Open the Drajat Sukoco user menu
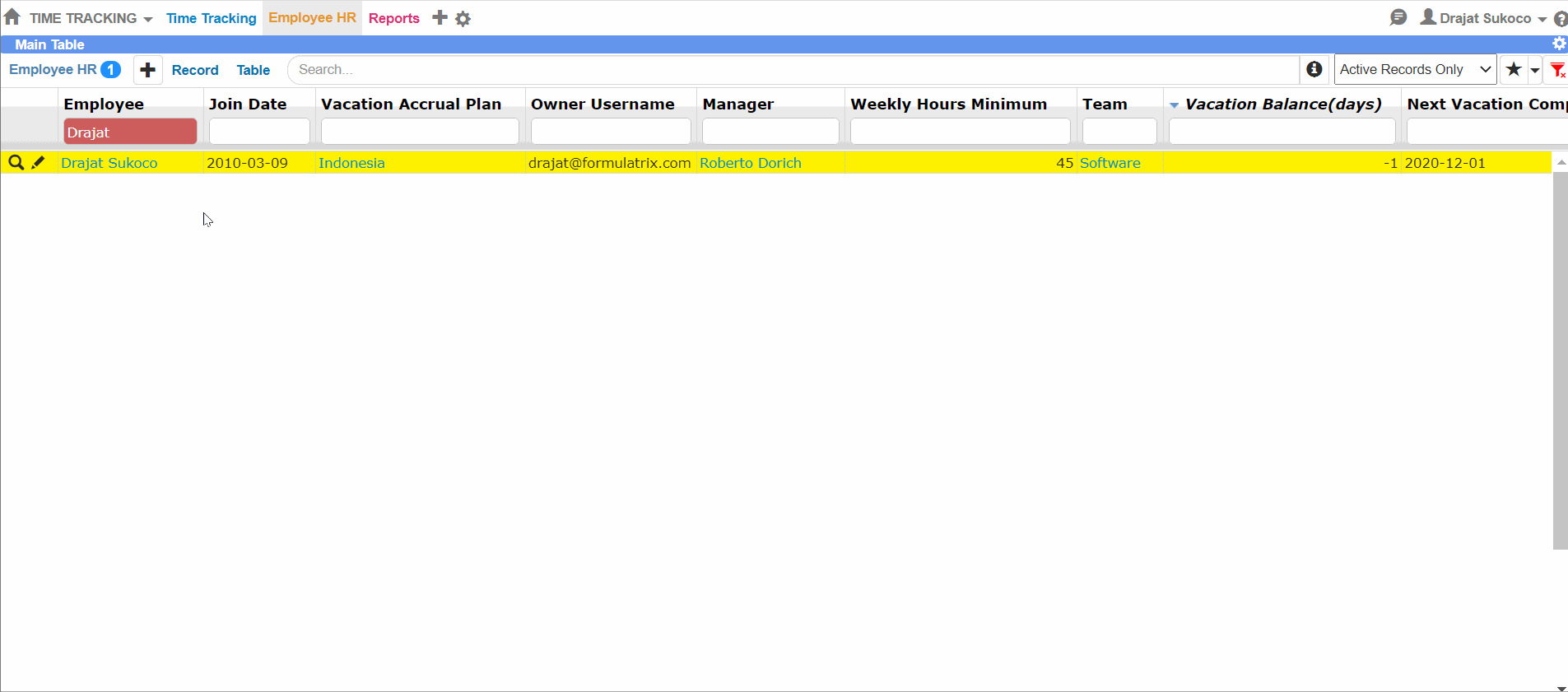 [1483, 18]
